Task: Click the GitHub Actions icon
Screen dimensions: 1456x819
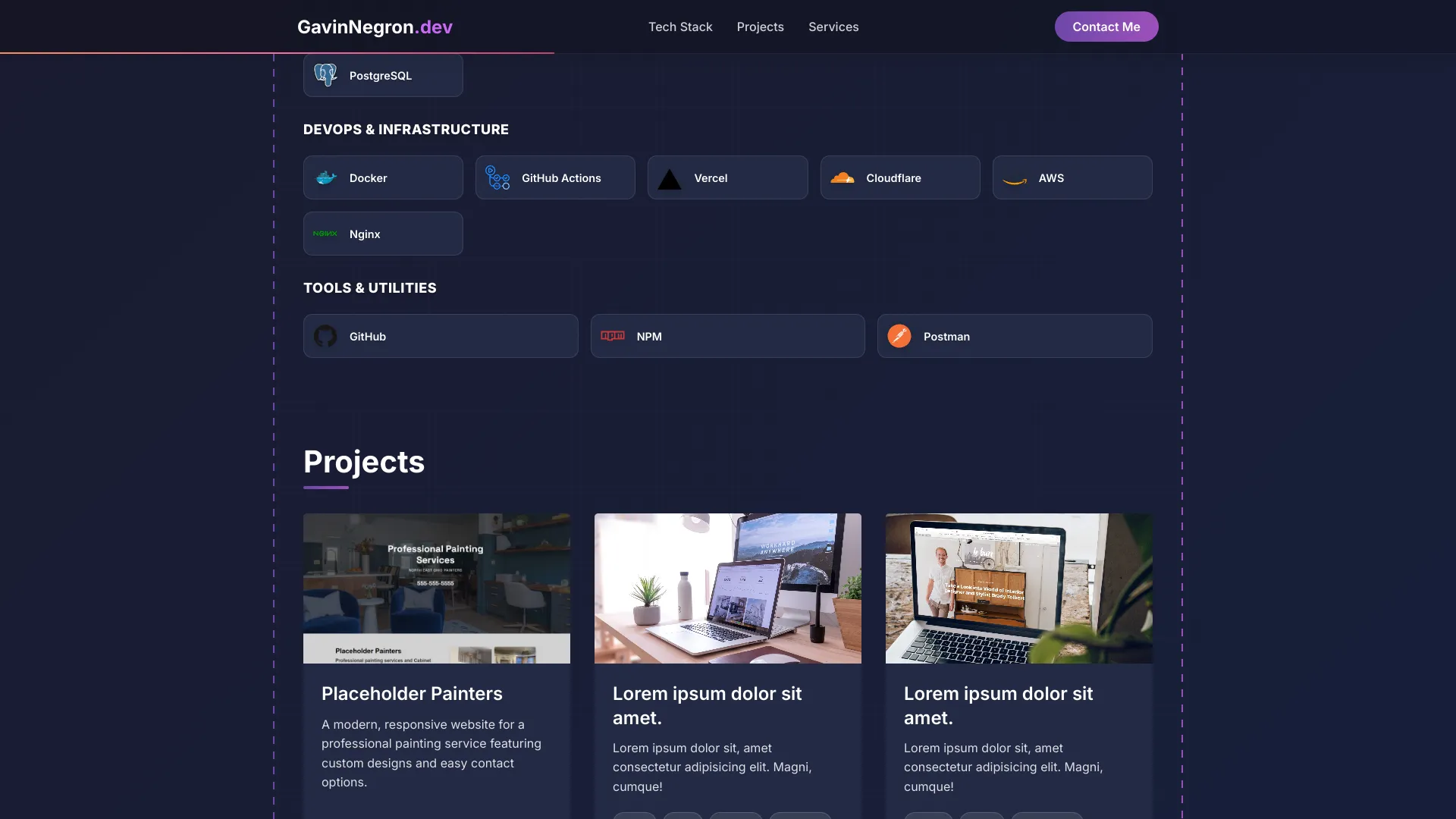Action: (x=497, y=177)
